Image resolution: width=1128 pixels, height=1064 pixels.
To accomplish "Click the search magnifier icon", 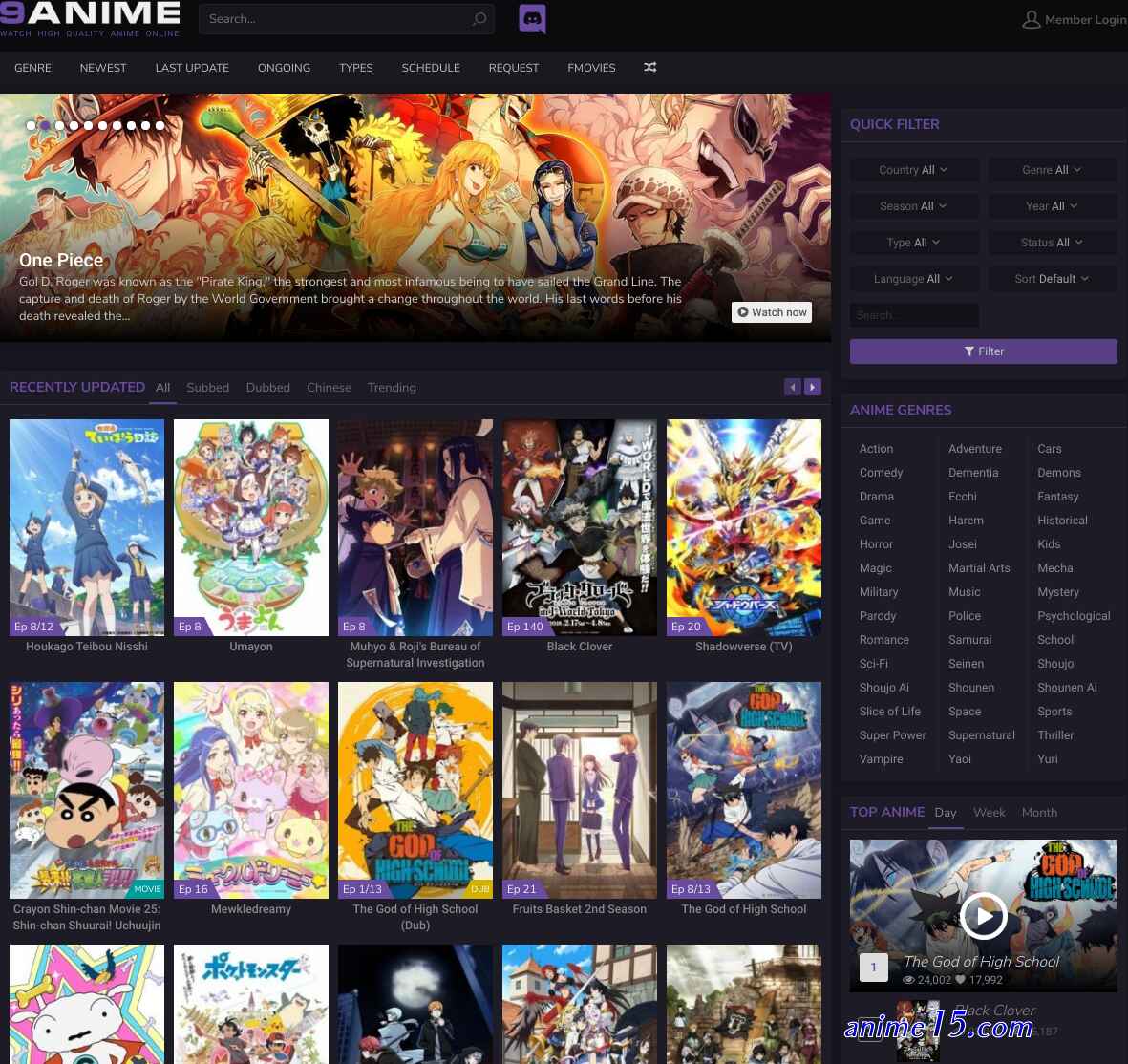I will pyautogui.click(x=479, y=19).
